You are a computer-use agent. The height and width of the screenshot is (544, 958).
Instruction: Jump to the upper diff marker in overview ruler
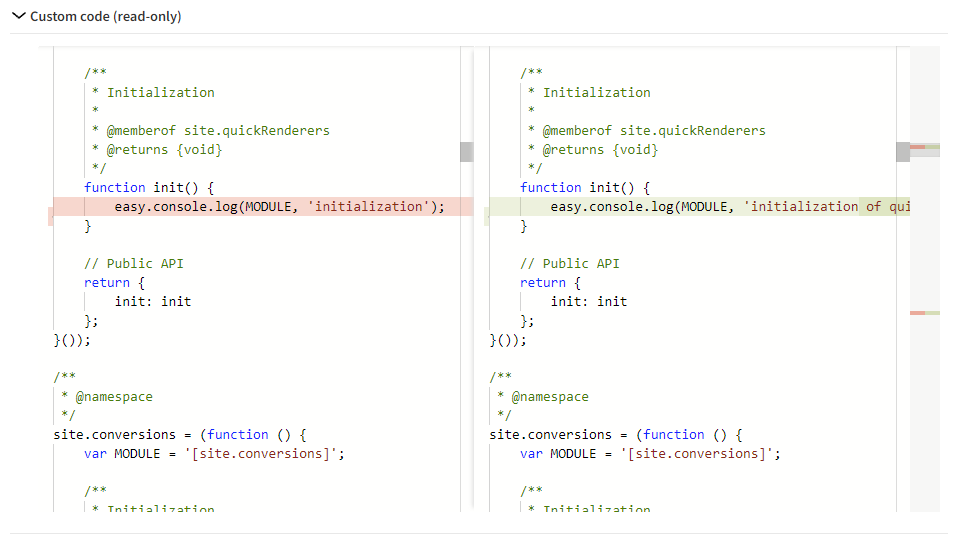click(925, 147)
